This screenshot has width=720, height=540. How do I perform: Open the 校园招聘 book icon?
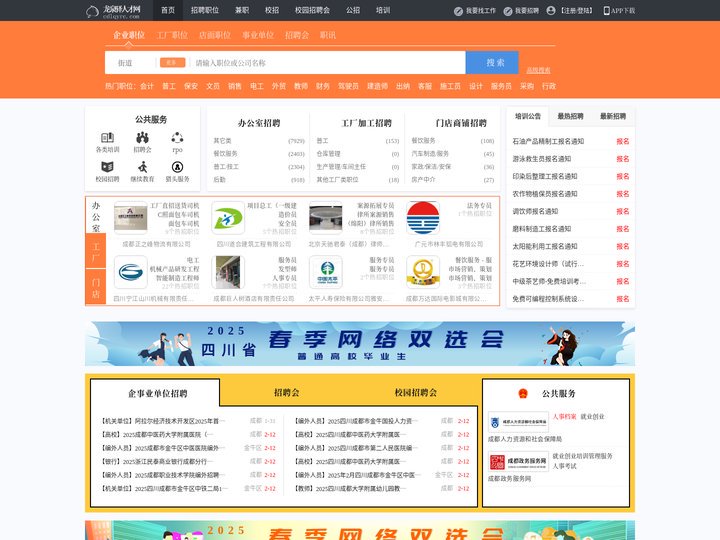pyautogui.click(x=107, y=167)
